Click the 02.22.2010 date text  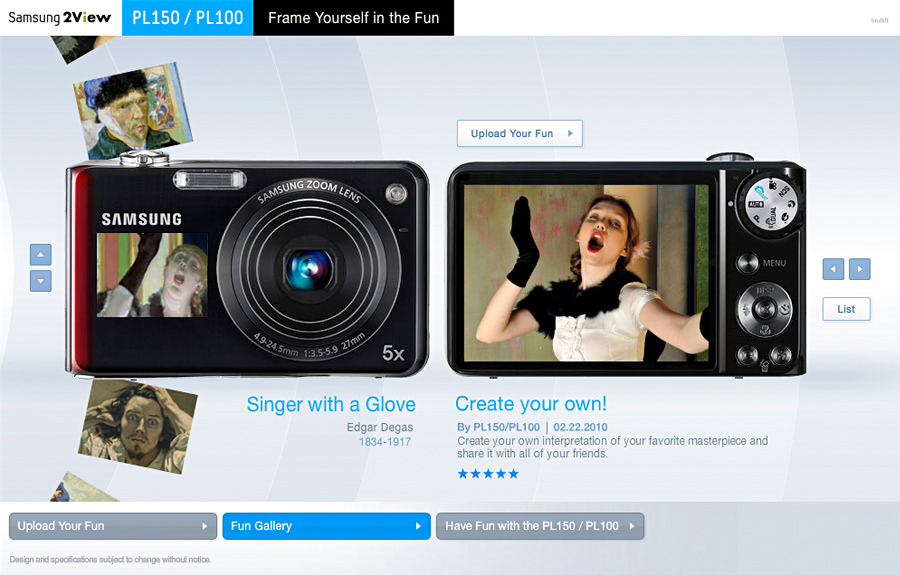coord(580,427)
